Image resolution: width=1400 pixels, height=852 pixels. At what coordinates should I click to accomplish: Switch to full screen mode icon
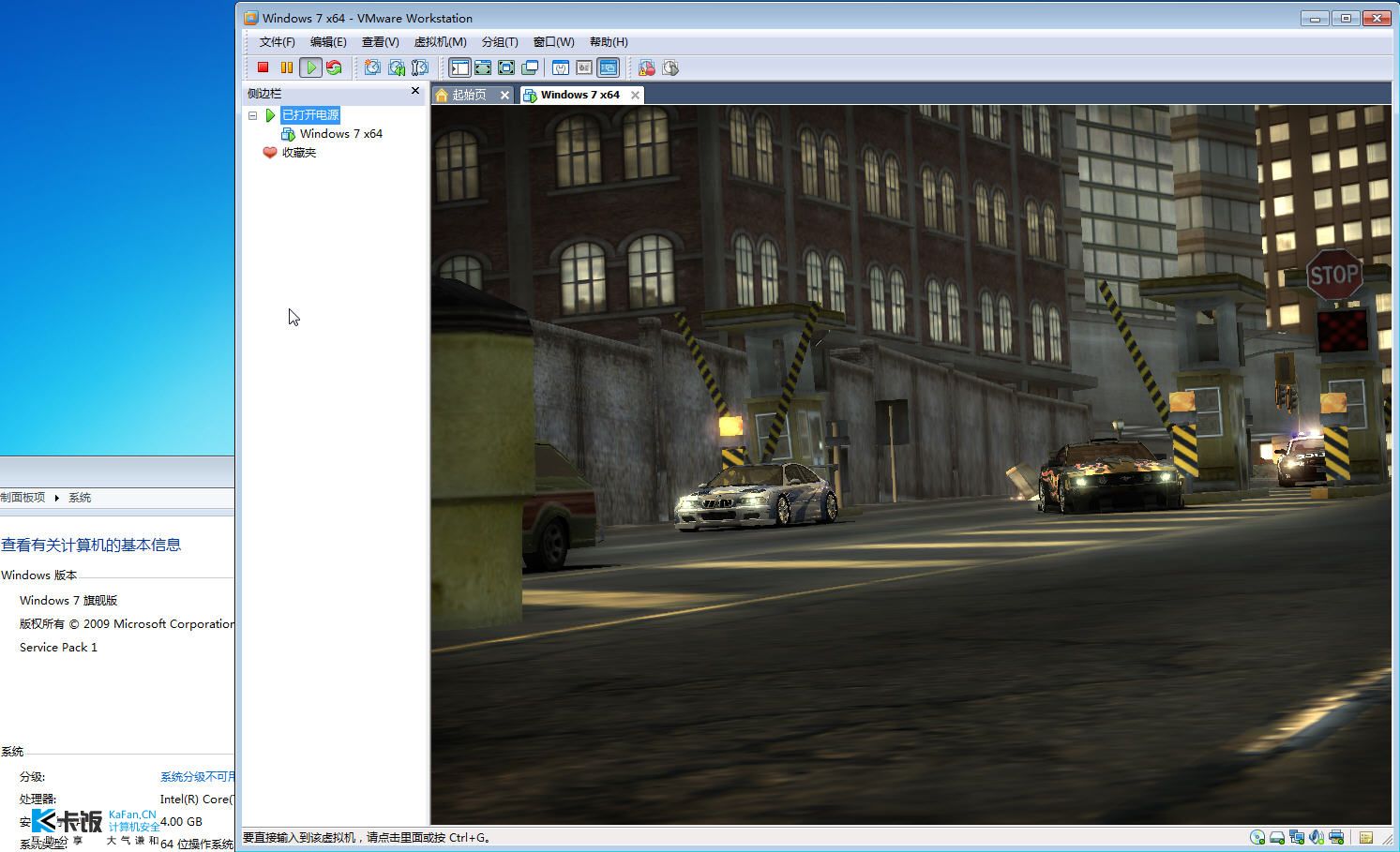[506, 67]
